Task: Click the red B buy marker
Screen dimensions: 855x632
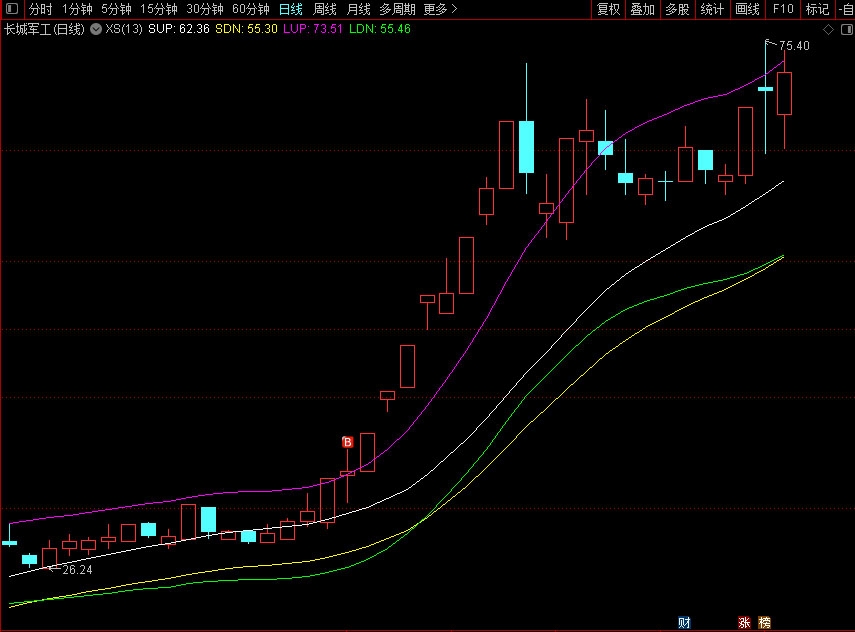Action: (347, 442)
